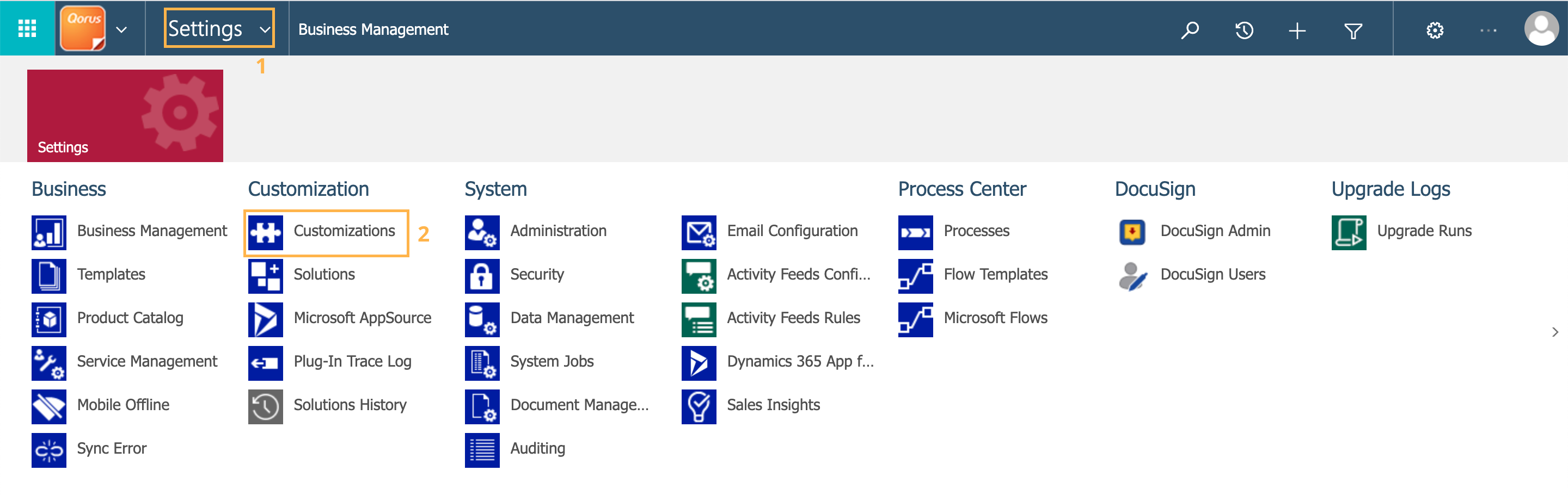Click the DocuSign Admin icon
Viewport: 1568px width, 495px height.
(x=1132, y=232)
